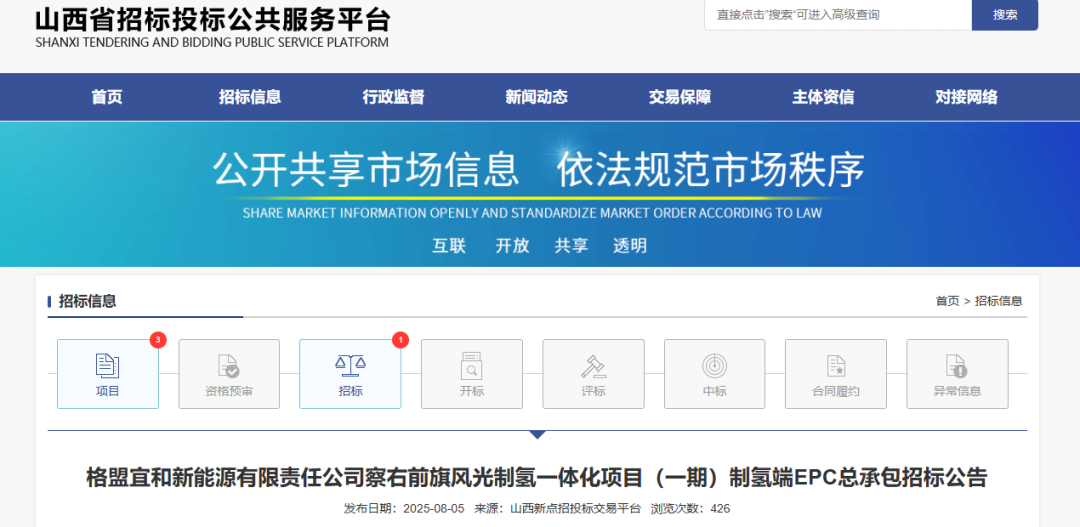The height and width of the screenshot is (527, 1080).
Task: Open 对接网络 in the navigation bar
Action: pyautogui.click(x=966, y=97)
